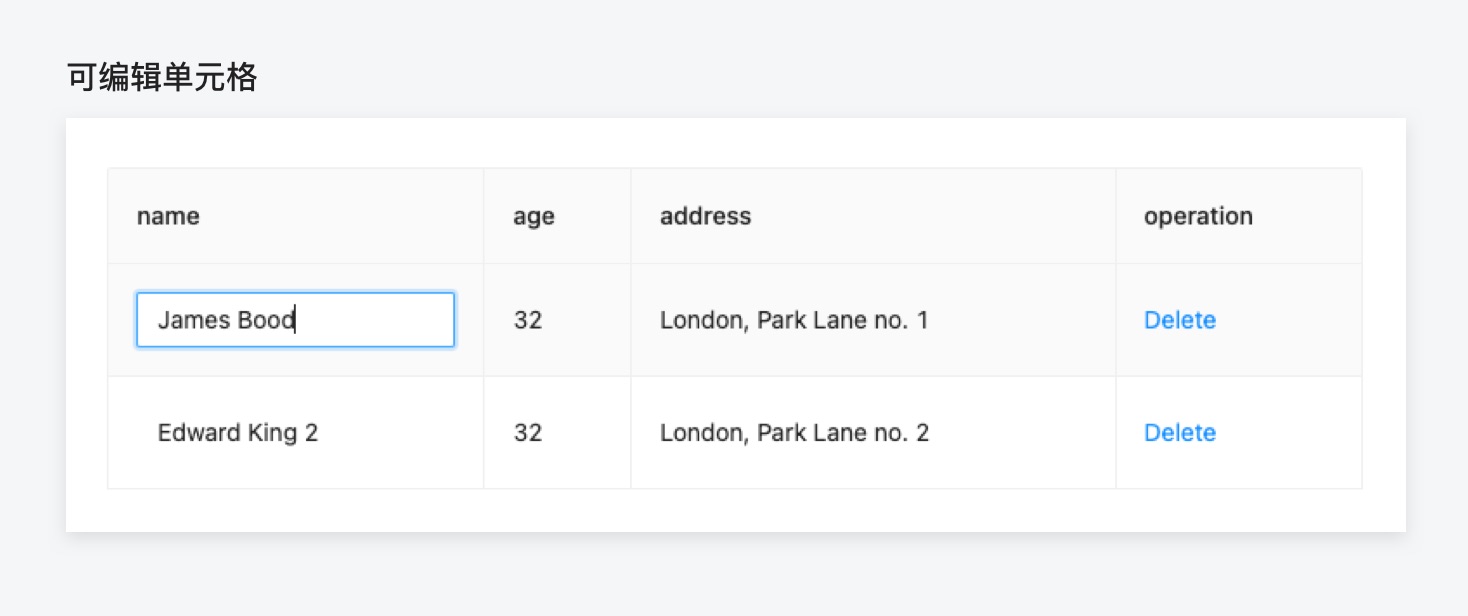This screenshot has height=616, width=1468.
Task: Place cursor on "Bood" in the input
Action: [x=266, y=320]
